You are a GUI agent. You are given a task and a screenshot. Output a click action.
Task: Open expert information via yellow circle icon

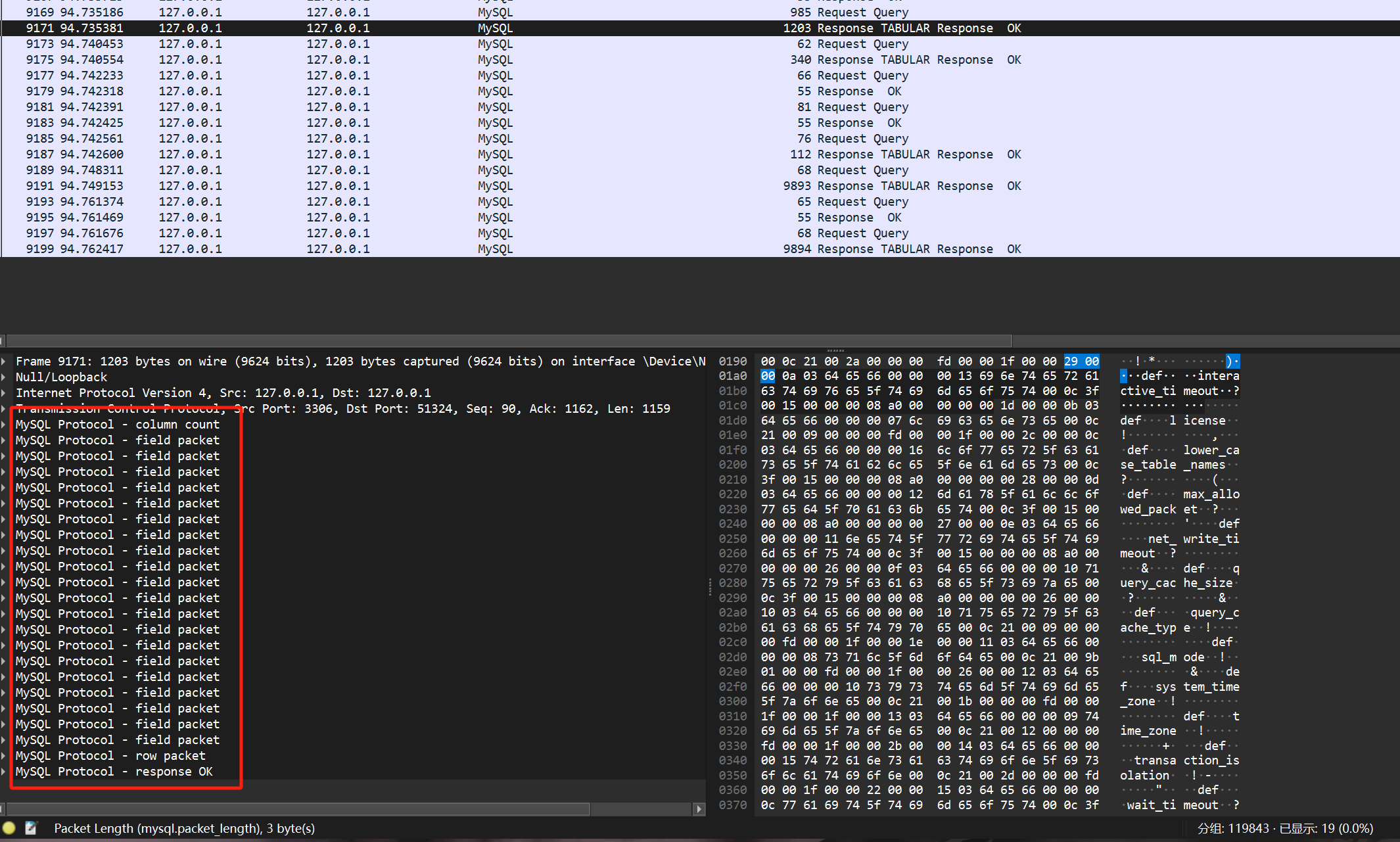click(x=9, y=828)
